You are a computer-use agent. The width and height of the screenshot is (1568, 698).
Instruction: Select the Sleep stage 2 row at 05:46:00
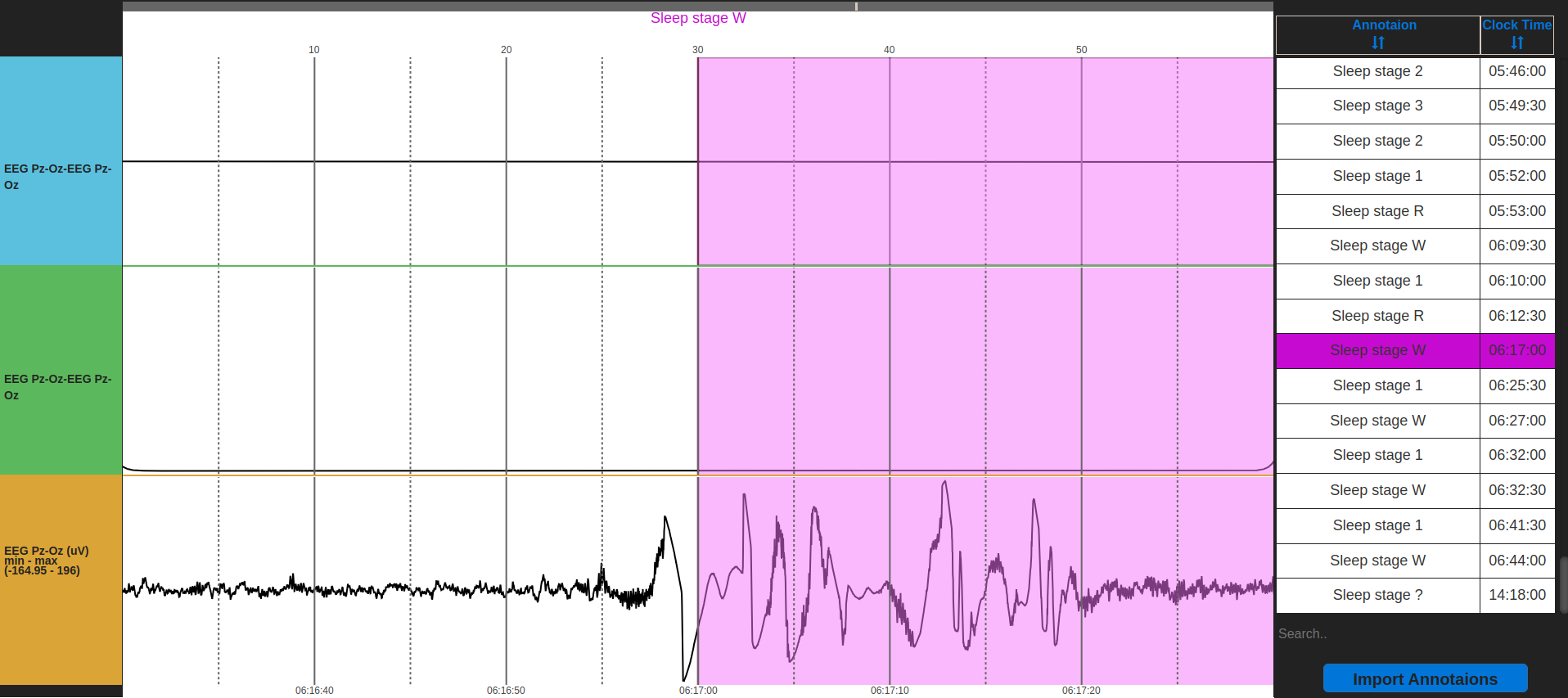coord(1415,71)
